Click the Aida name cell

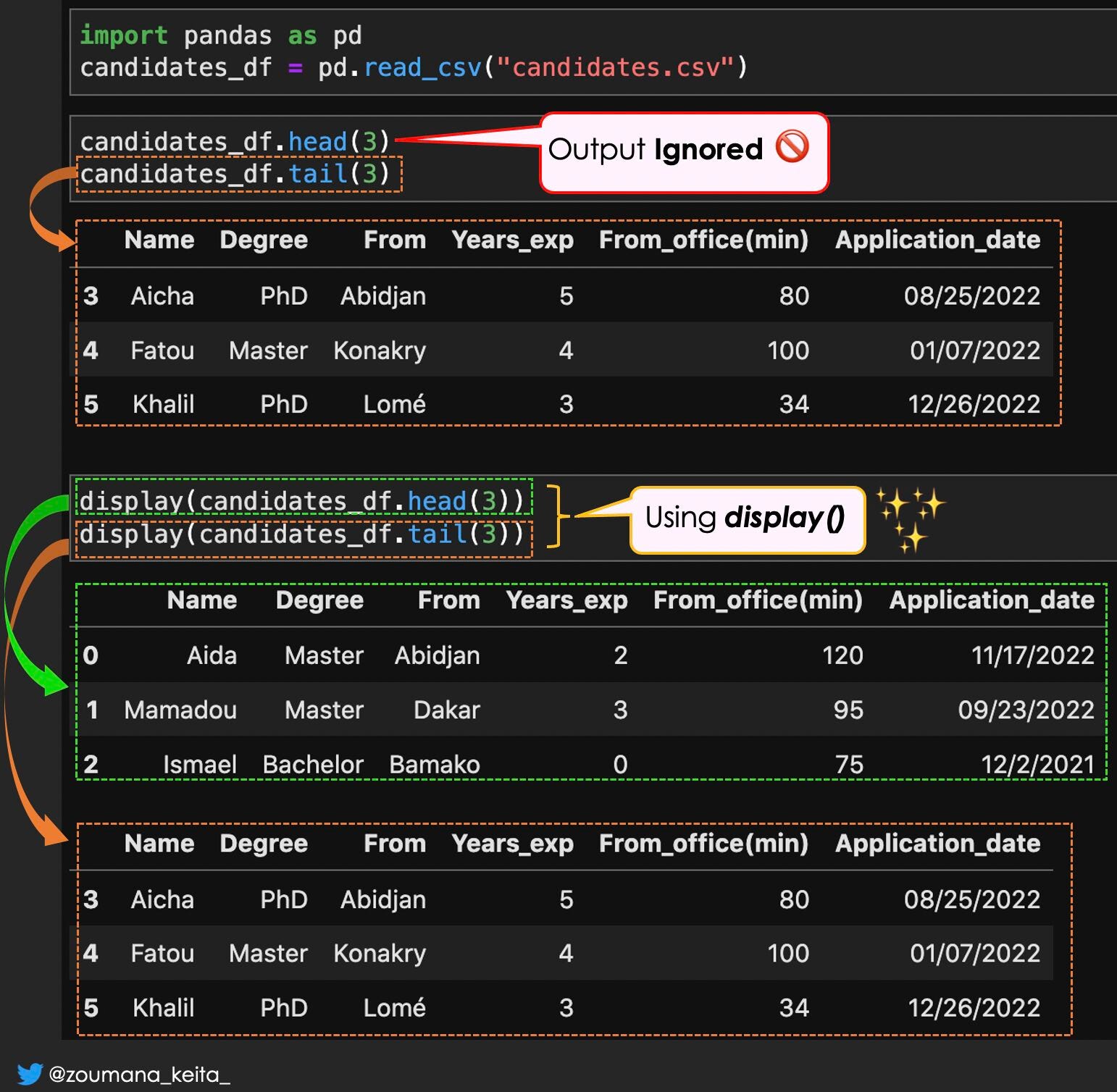[212, 655]
